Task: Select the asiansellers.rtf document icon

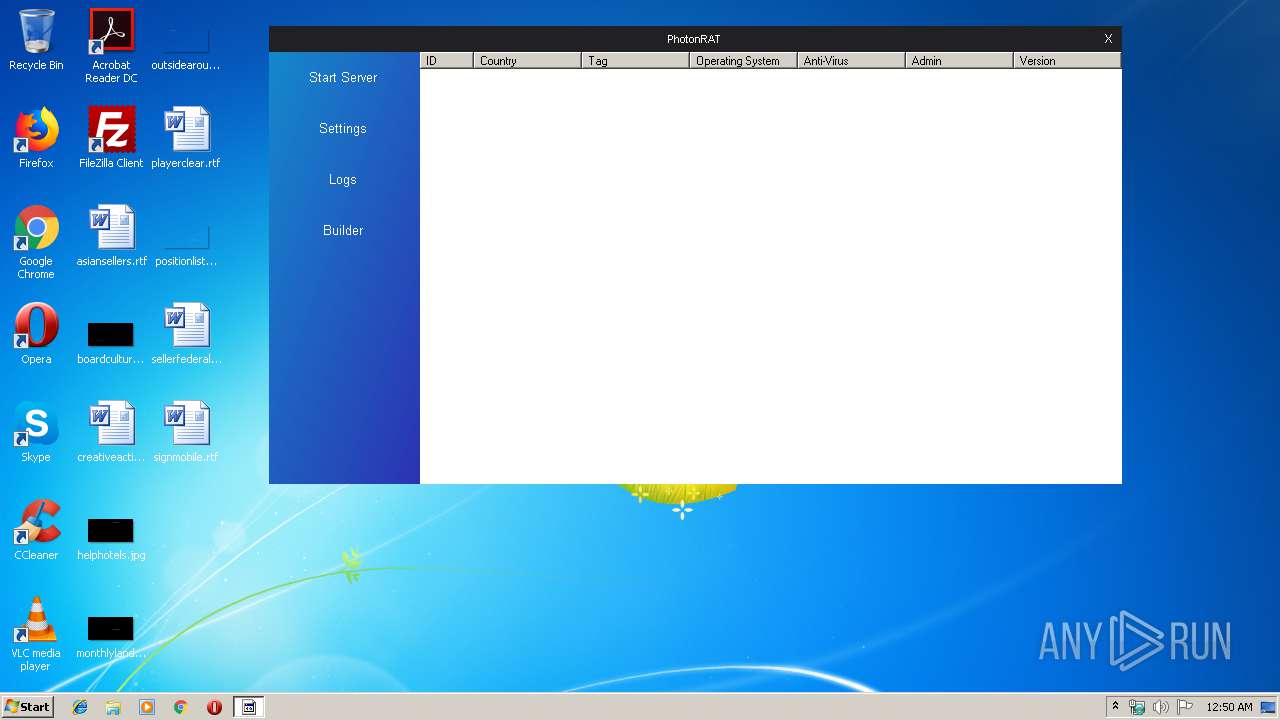Action: click(111, 236)
